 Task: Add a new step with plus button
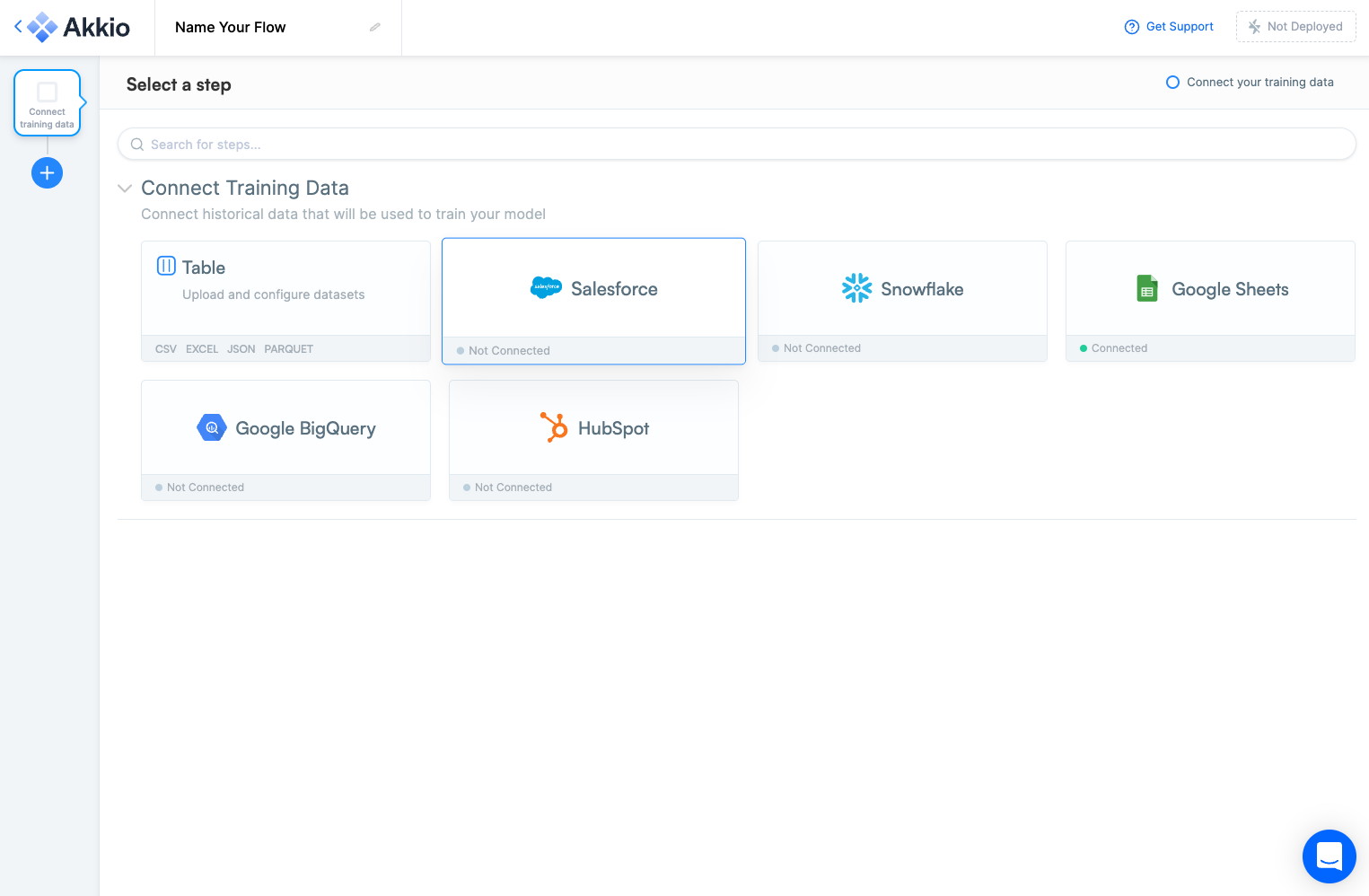(x=48, y=172)
